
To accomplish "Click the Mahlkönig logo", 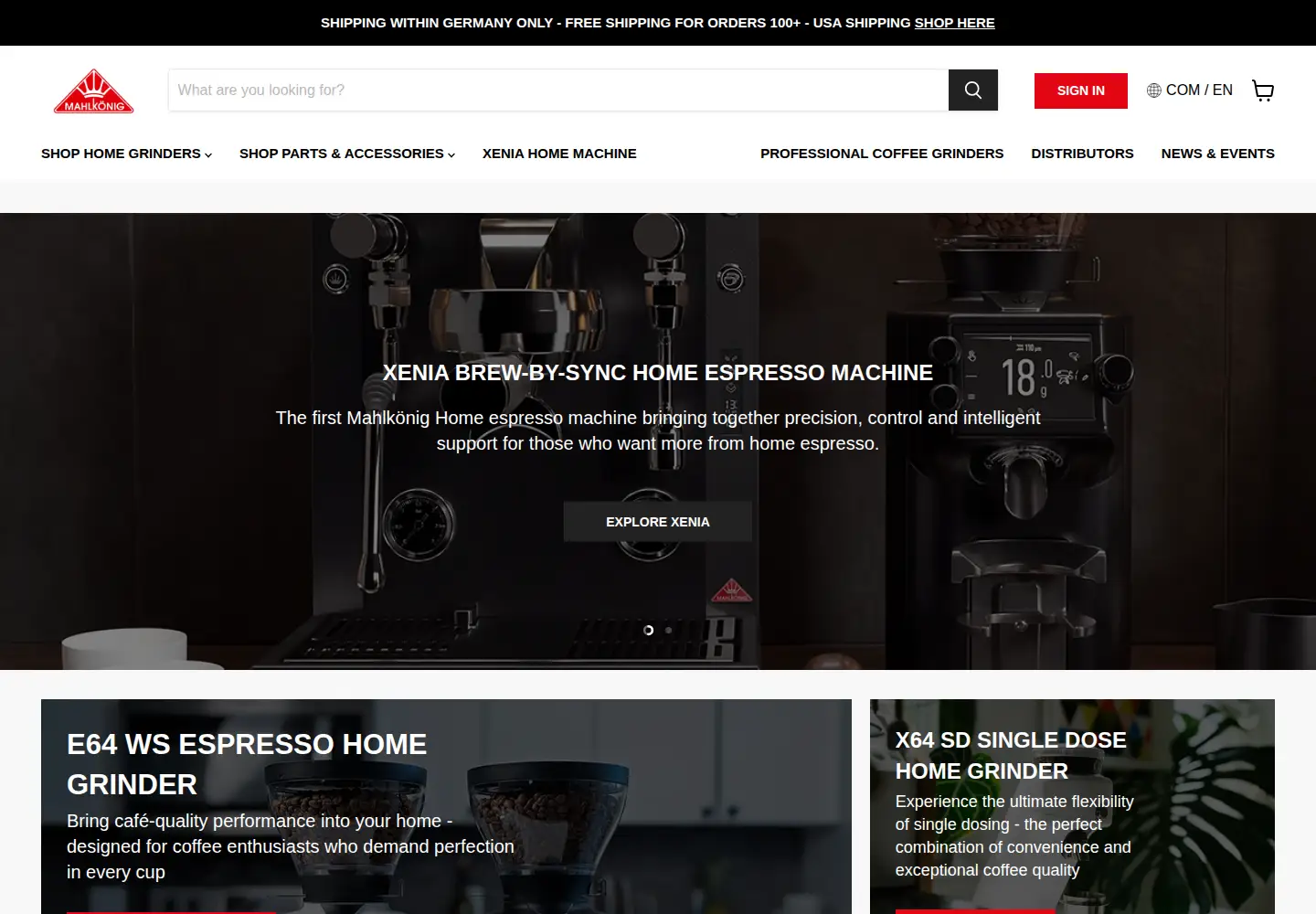I will click(x=94, y=91).
